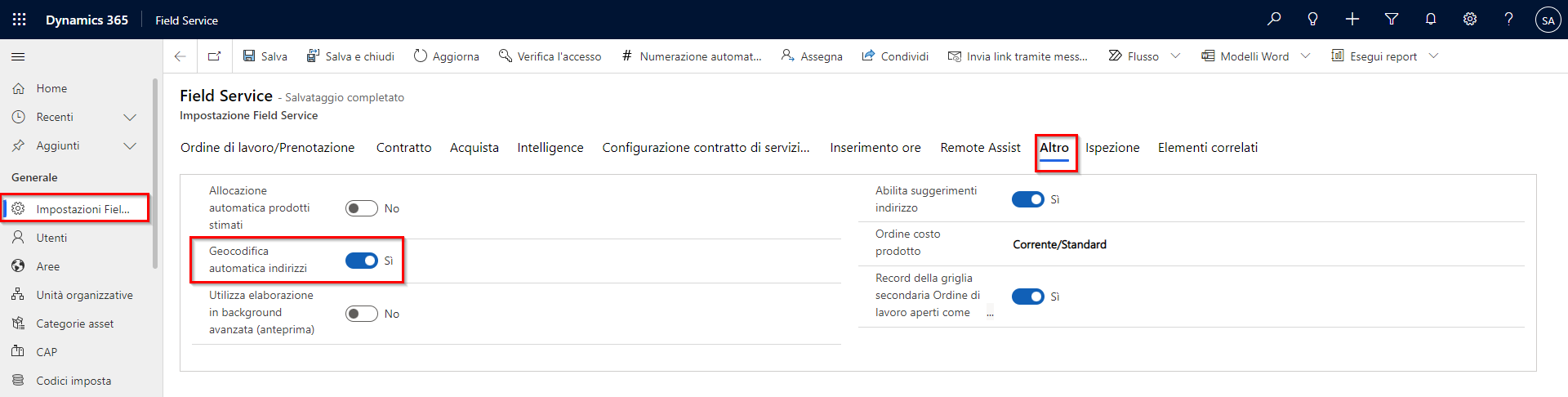Click Modelli Word command
The image size is (1568, 397).
point(1245,56)
